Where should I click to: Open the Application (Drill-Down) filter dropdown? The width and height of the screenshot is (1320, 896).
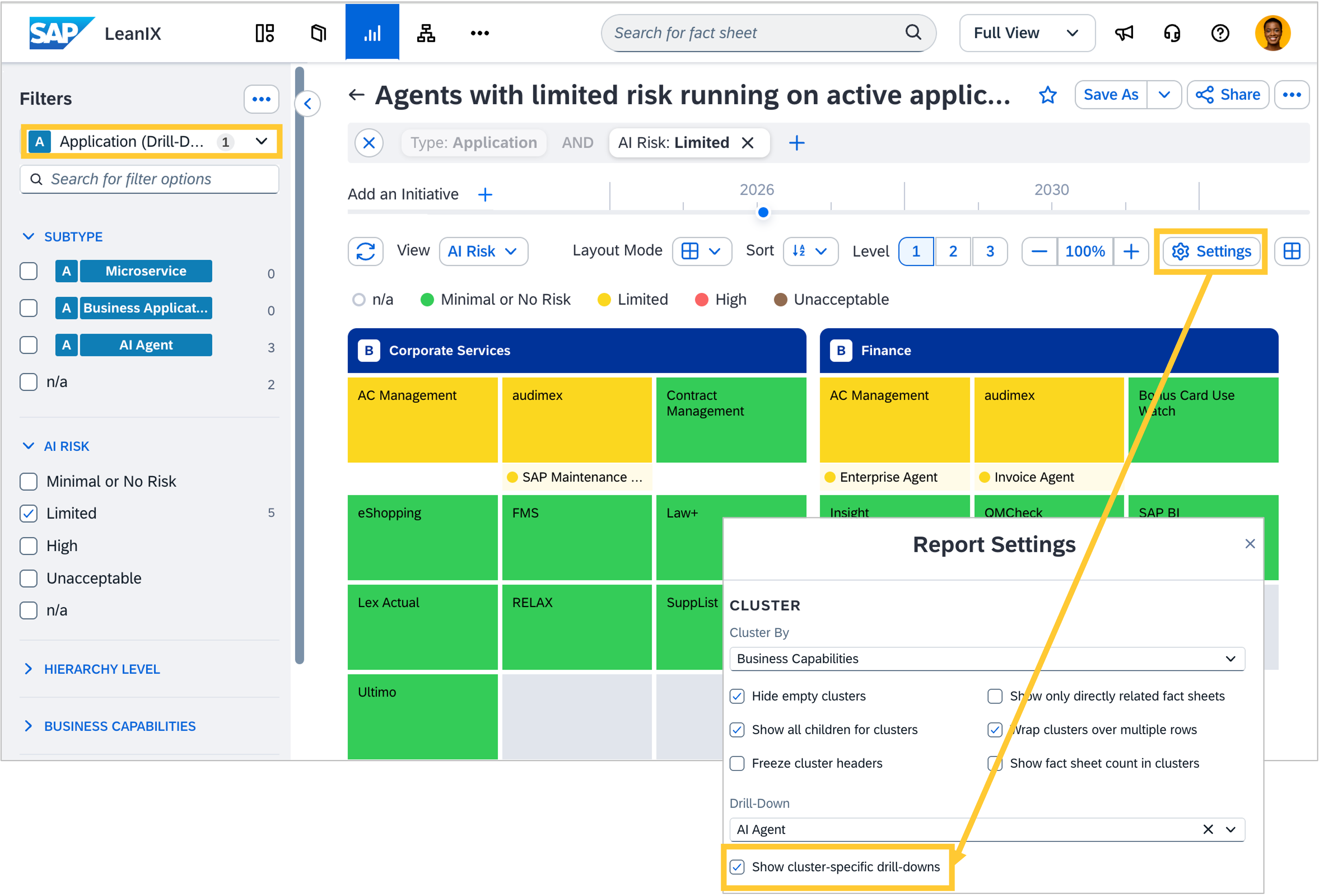(151, 141)
